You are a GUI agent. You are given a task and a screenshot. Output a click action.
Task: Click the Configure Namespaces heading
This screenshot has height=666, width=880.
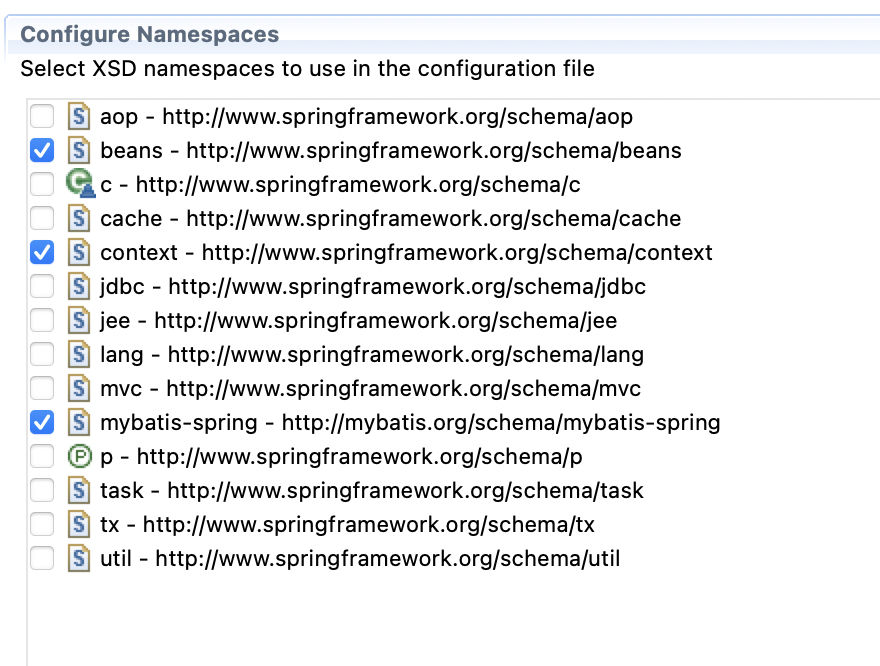pyautogui.click(x=150, y=34)
